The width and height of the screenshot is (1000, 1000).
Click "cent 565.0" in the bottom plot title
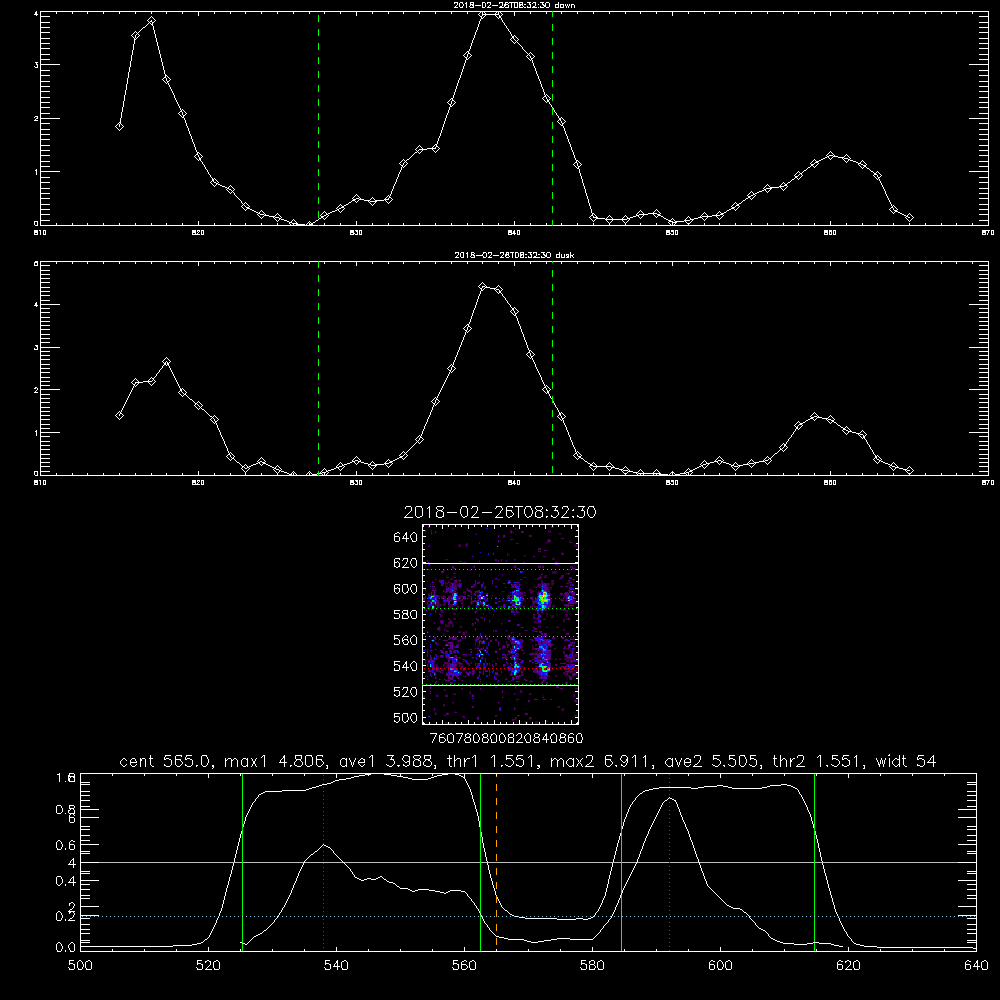(x=165, y=761)
